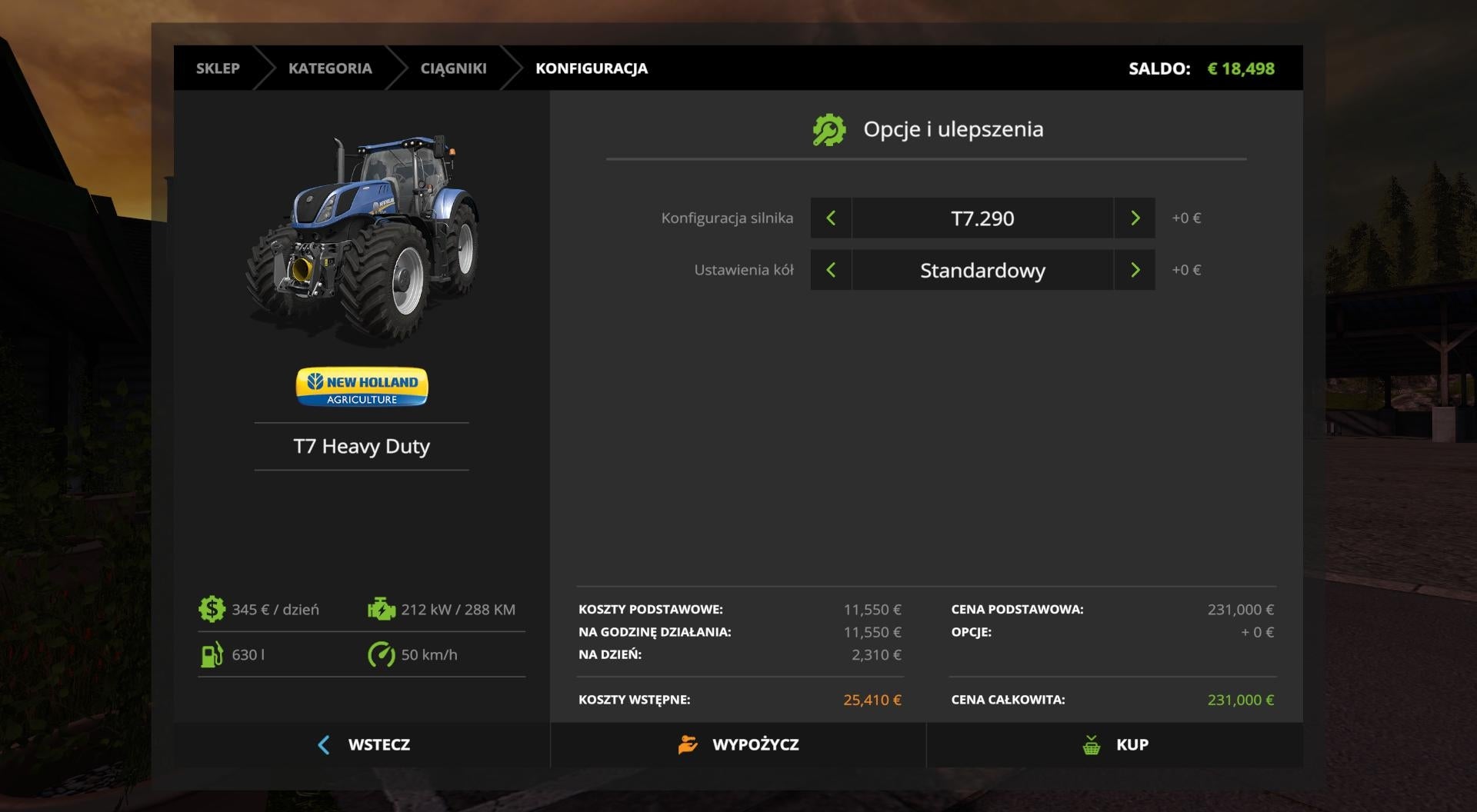Click the +0 € engine option price
Screen dimensions: 1477x812
tap(1186, 218)
